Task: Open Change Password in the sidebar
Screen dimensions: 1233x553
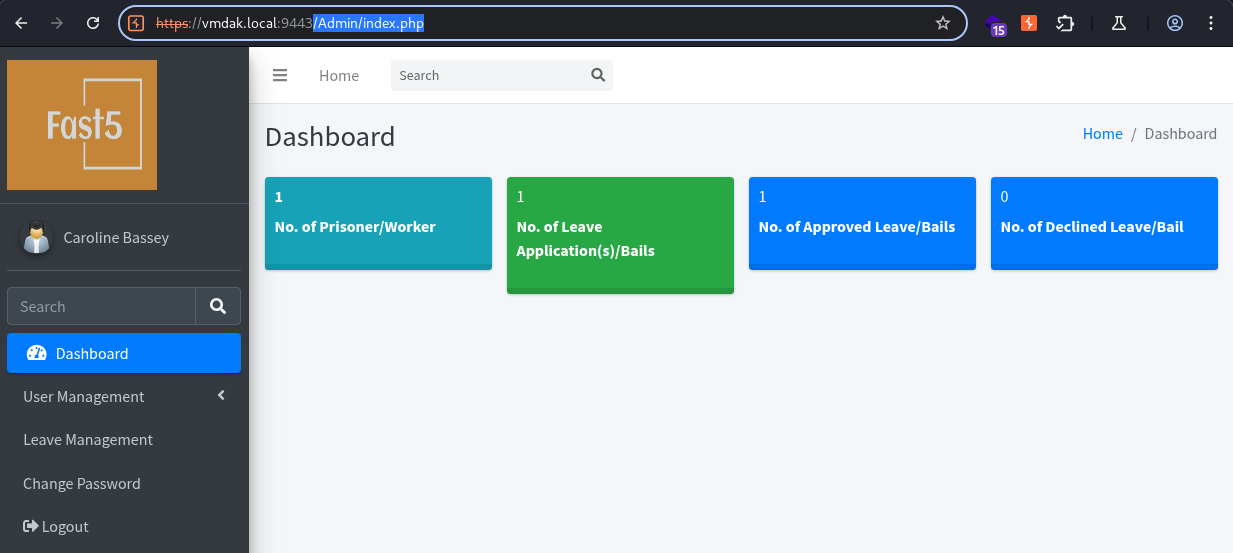Action: pos(124,484)
